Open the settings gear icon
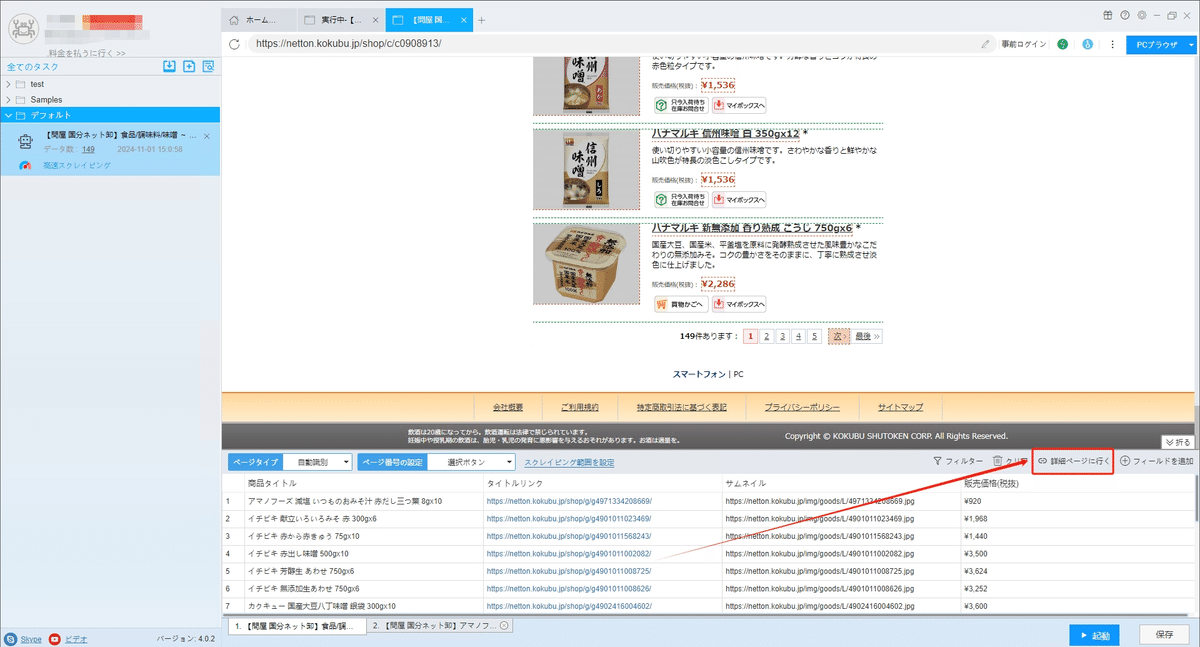This screenshot has height=647, width=1200. point(1141,15)
